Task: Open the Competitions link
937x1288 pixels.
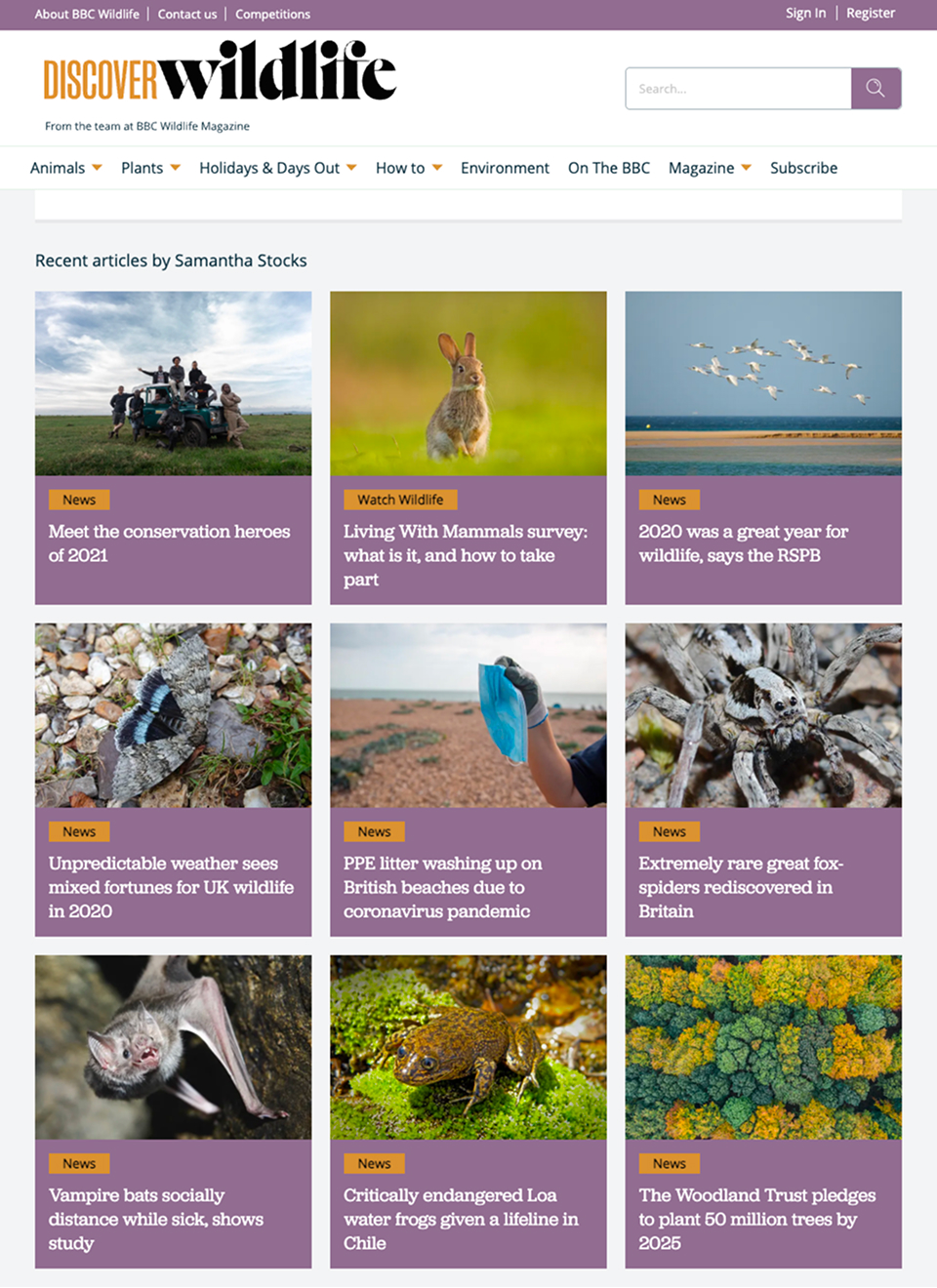Action: pyautogui.click(x=272, y=15)
